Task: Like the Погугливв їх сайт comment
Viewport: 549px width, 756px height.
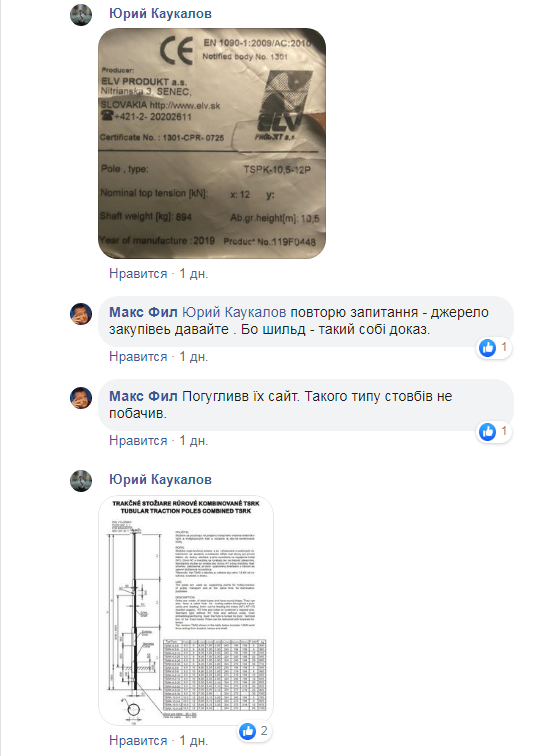Action: click(138, 440)
